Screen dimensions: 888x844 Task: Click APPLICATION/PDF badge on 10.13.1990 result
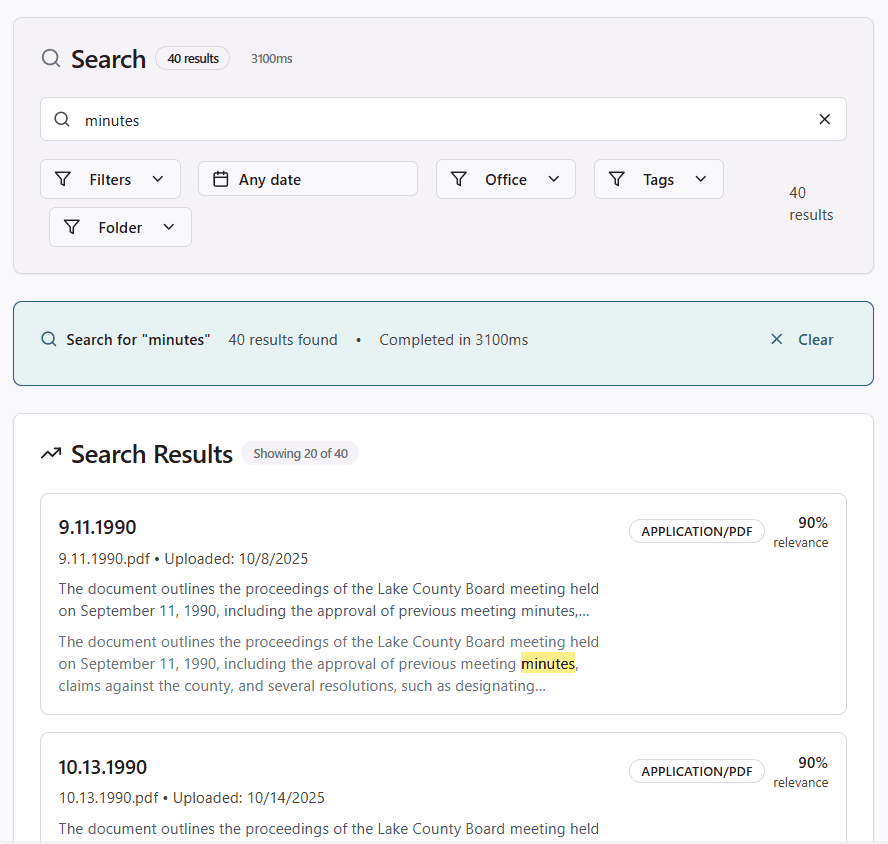(x=697, y=771)
